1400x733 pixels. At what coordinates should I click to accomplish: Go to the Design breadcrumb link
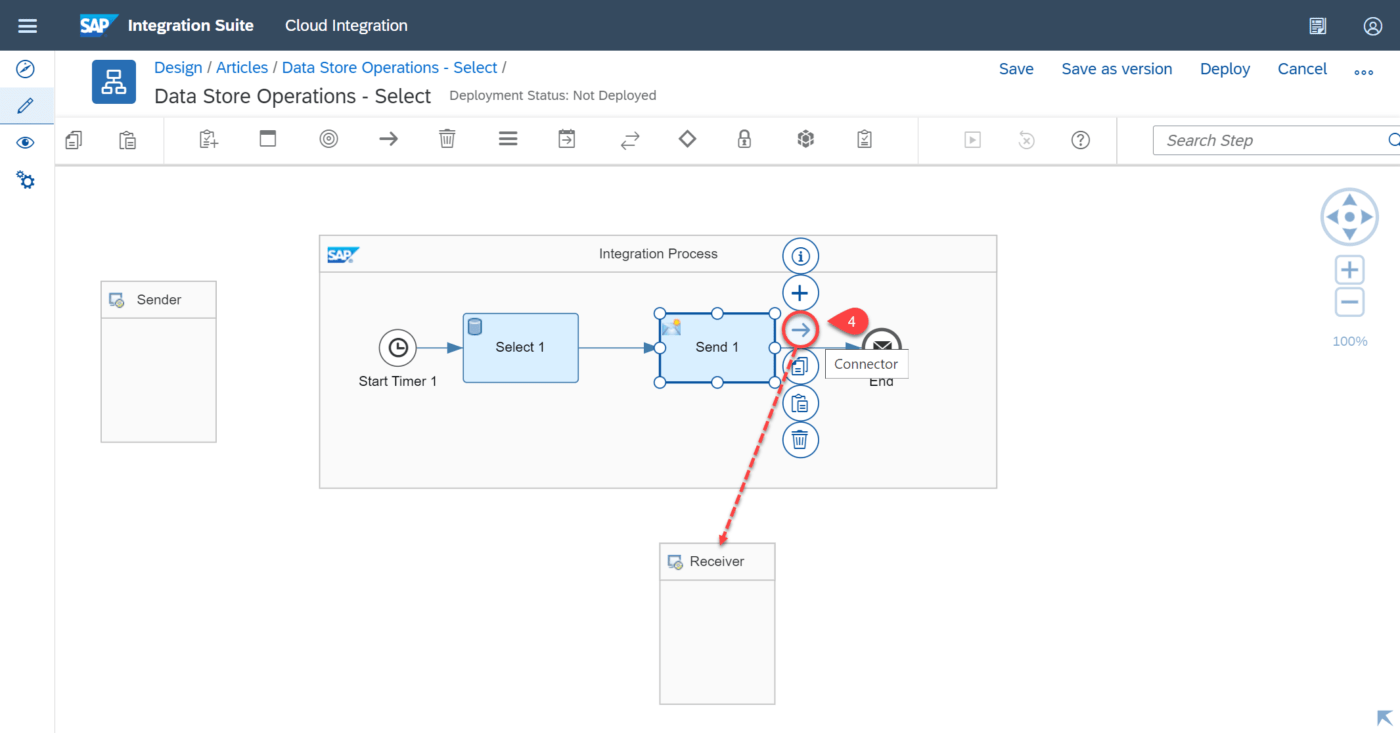tap(178, 68)
